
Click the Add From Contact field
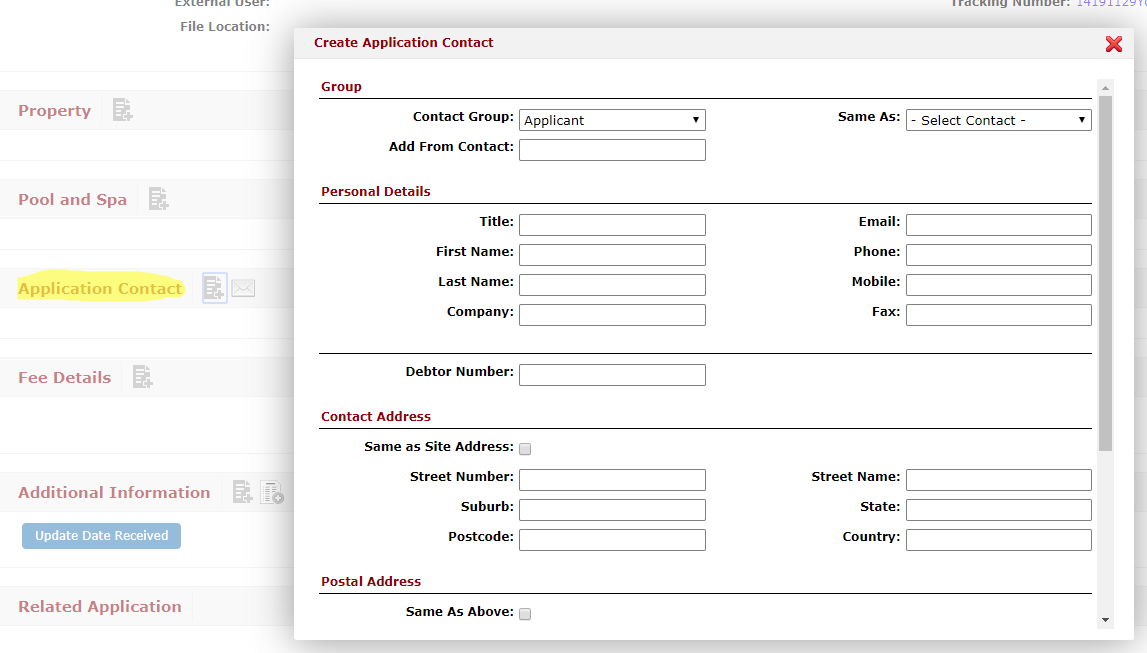point(612,150)
